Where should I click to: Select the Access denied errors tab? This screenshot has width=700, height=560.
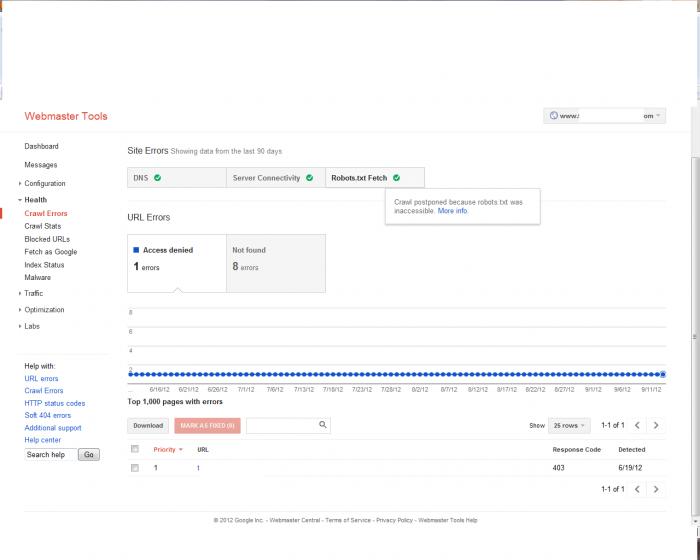177,263
